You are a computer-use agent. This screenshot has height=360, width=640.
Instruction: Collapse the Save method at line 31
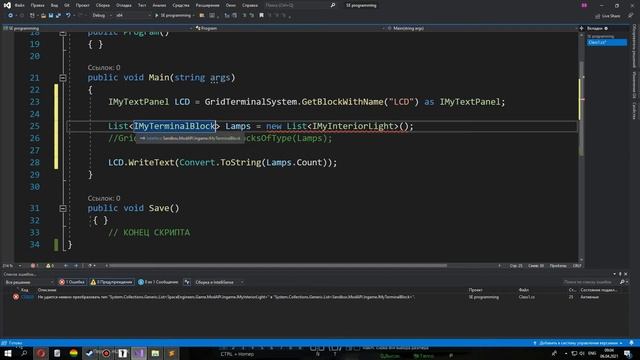pos(63,208)
